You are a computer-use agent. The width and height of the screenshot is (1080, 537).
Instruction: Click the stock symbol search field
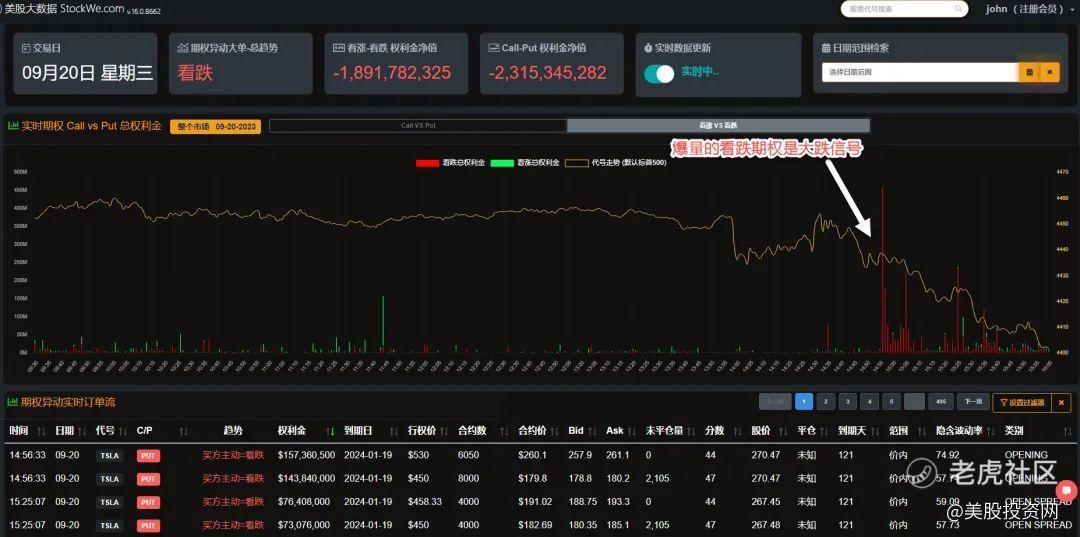pos(904,9)
